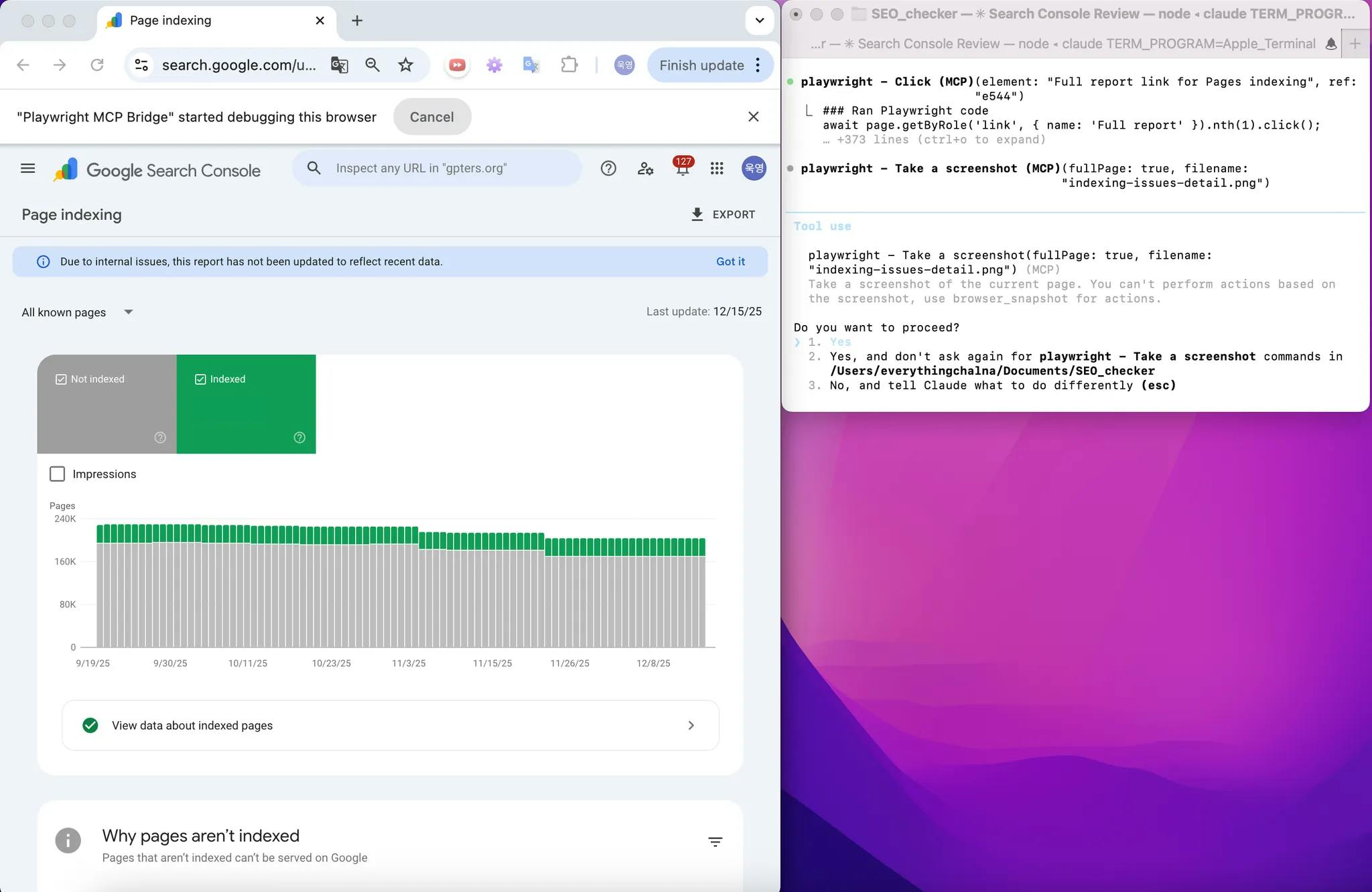
Task: Enable the Impressions checkbox
Action: point(58,474)
